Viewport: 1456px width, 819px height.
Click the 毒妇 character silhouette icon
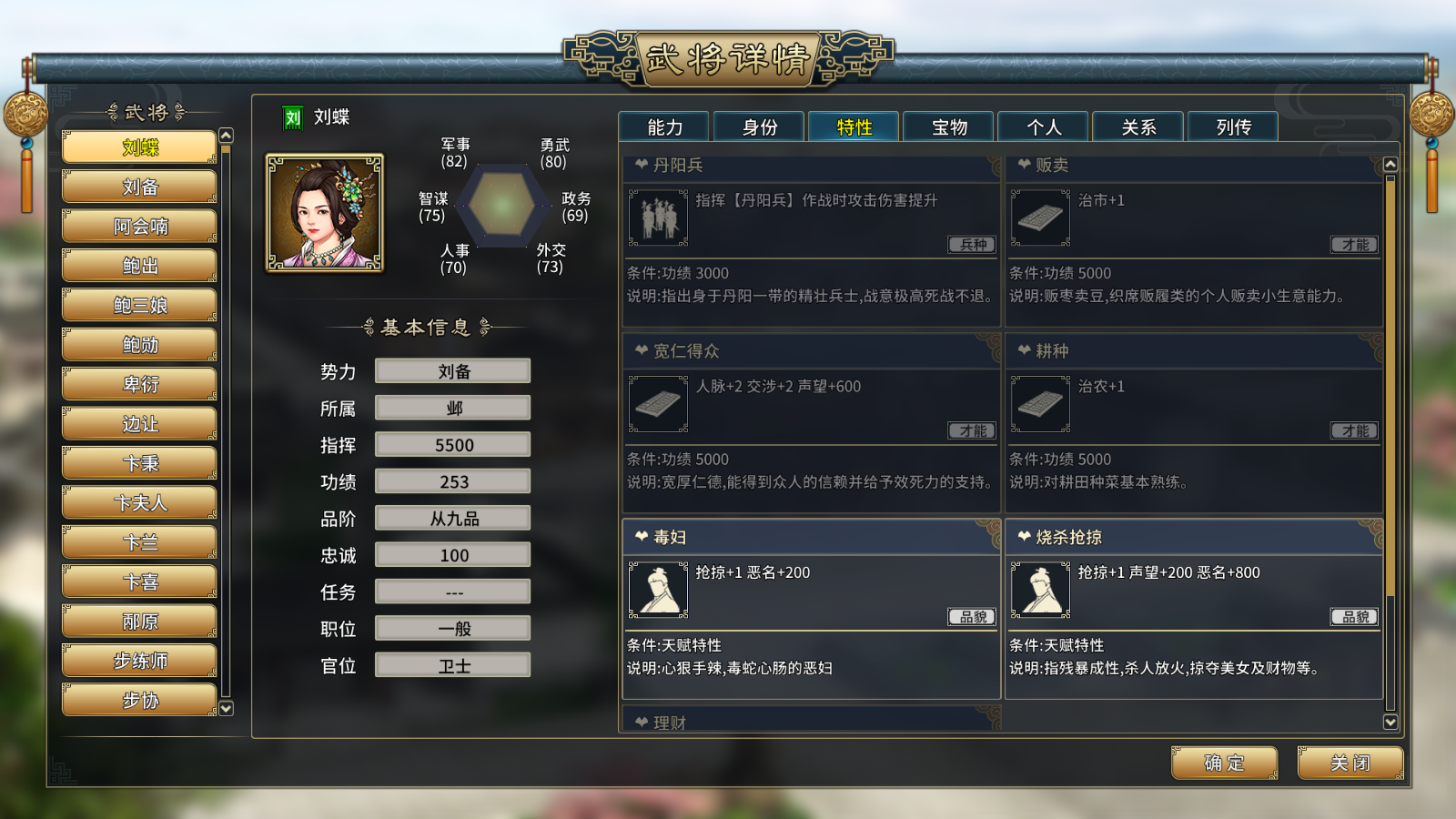coord(658,590)
